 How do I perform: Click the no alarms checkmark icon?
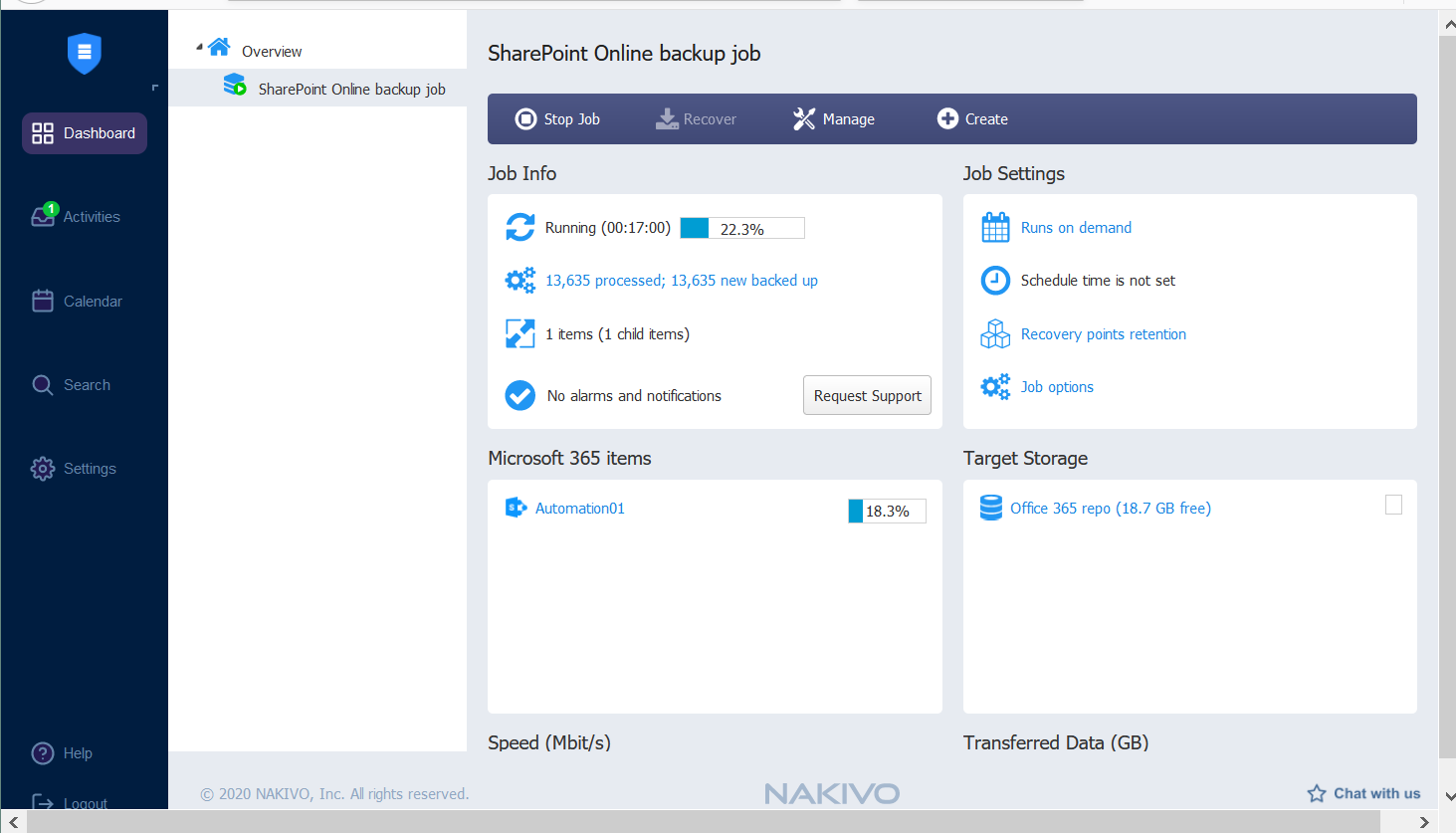(x=520, y=395)
